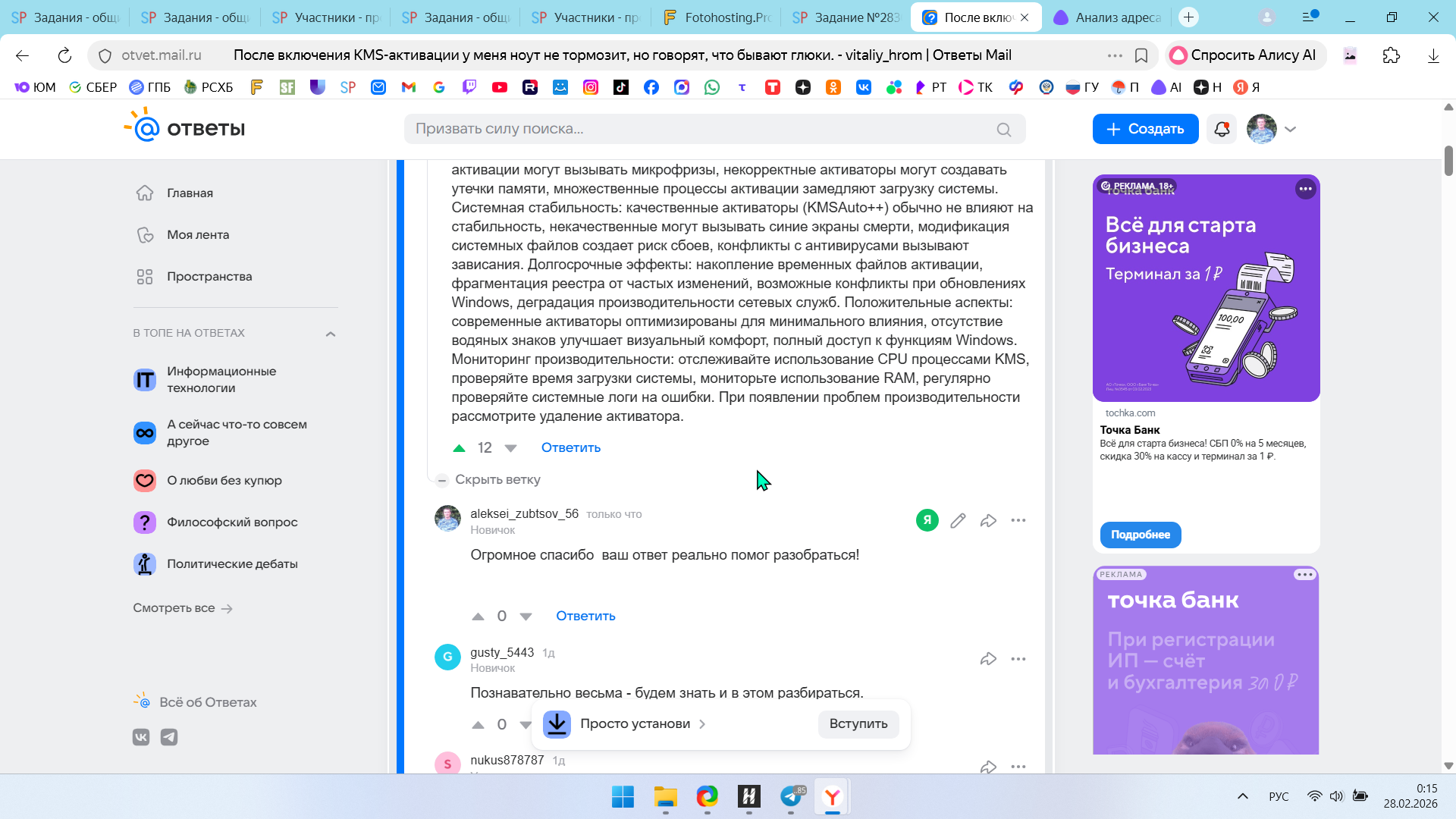Click 'Ответить' under the 12-vote answer
Viewport: 1456px width, 819px height.
coord(570,447)
